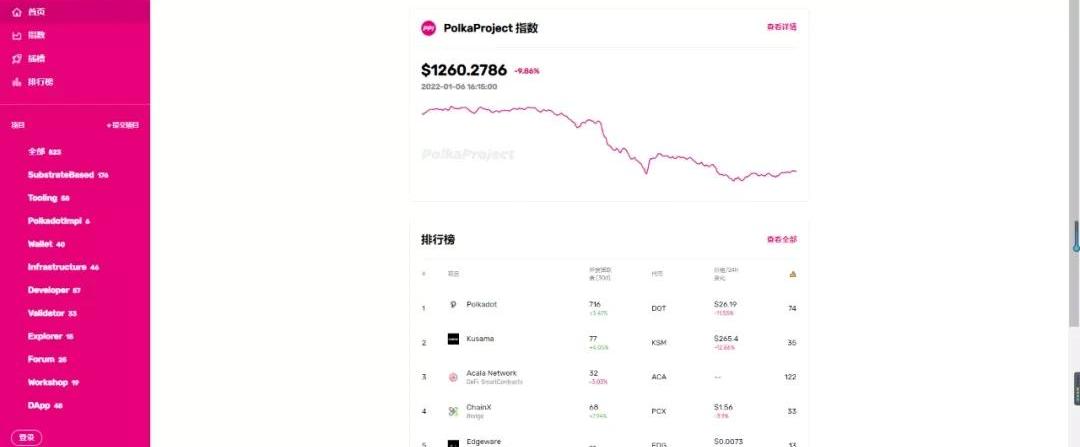
Task: Select the Infrastructure category
Action: coord(57,267)
